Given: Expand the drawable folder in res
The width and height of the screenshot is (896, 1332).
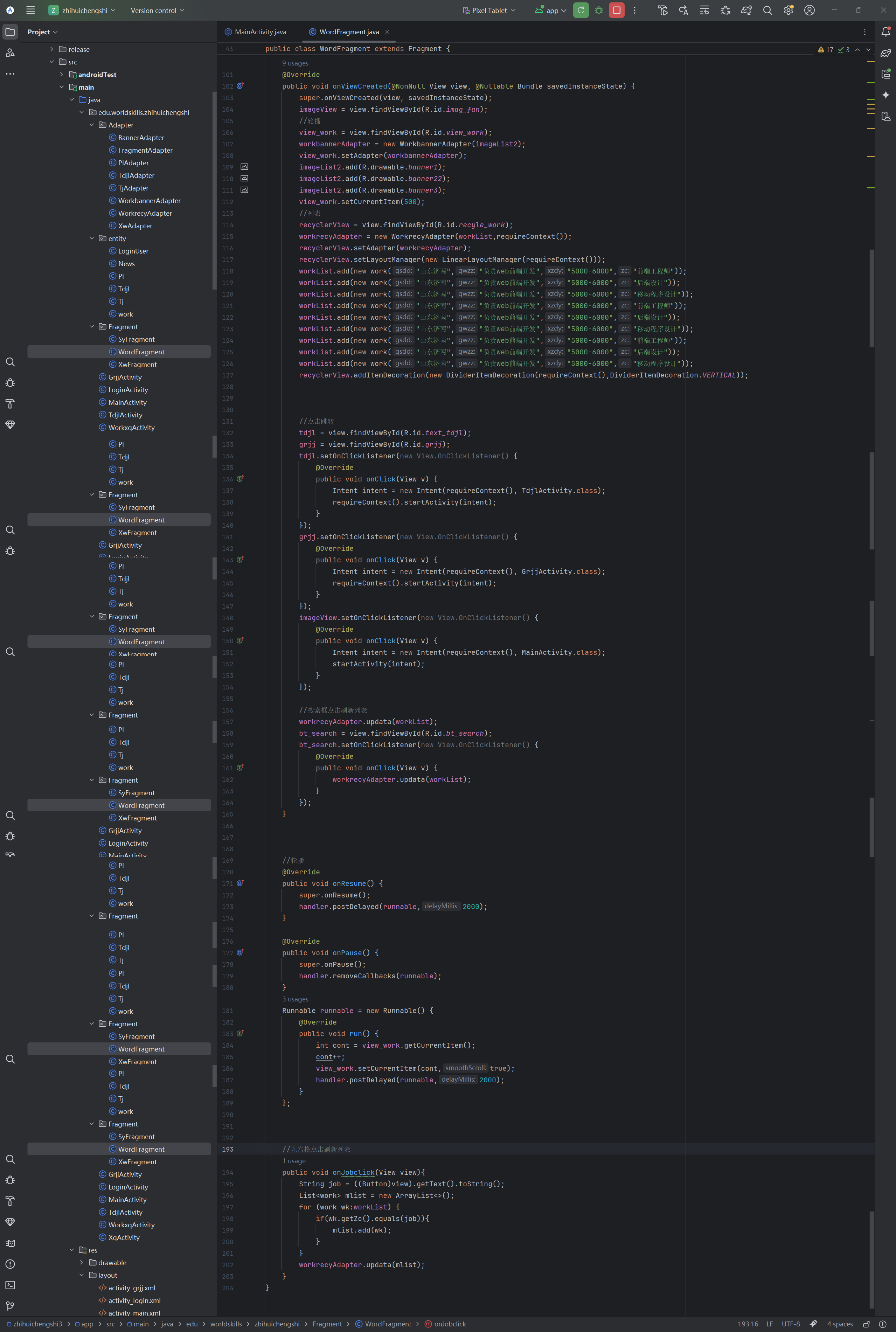Looking at the screenshot, I should click(81, 1262).
